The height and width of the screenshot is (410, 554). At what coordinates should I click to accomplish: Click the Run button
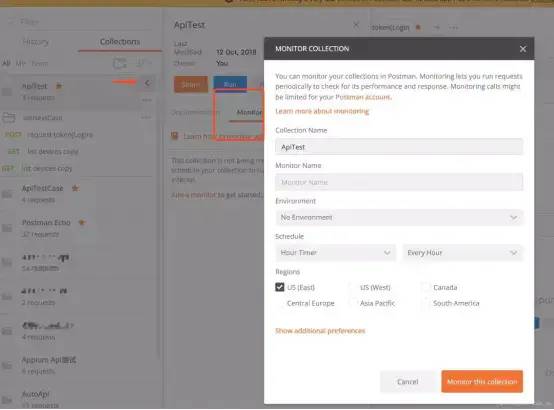click(230, 84)
